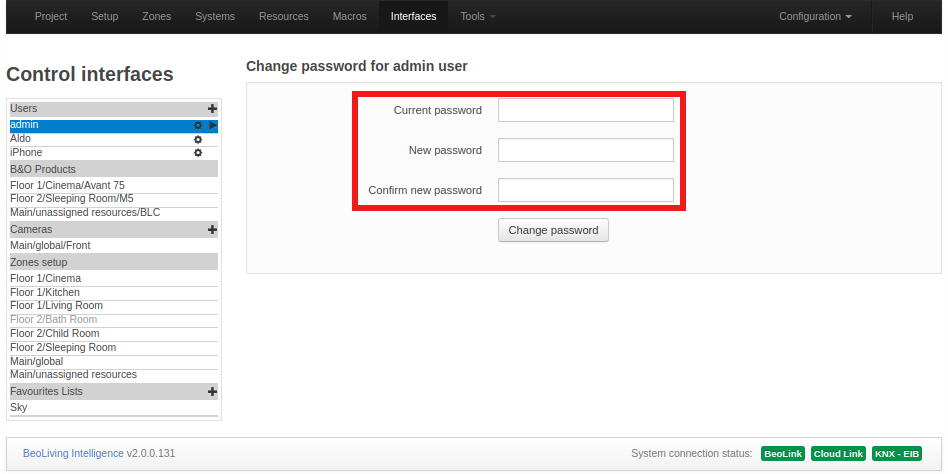
Task: Click the KNX - EIB status badge
Action: [897, 453]
